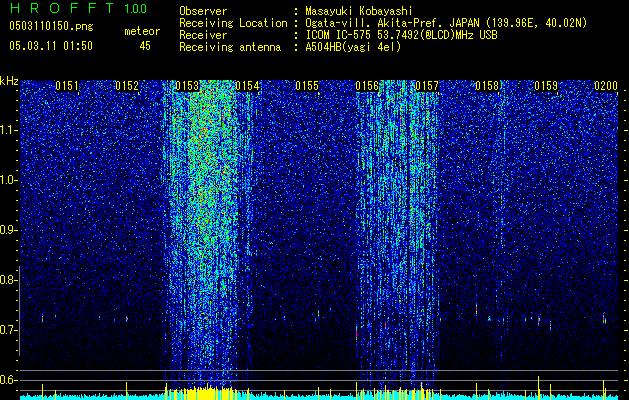Viewport: 629px width, 400px height.
Task: Click the 'Receiving antenna' field label
Action: click(x=230, y=47)
